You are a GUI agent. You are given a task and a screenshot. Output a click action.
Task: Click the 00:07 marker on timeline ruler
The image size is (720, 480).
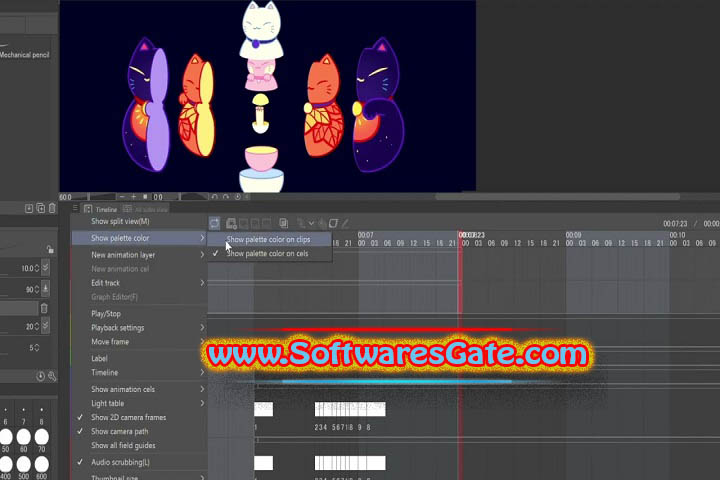(x=366, y=235)
